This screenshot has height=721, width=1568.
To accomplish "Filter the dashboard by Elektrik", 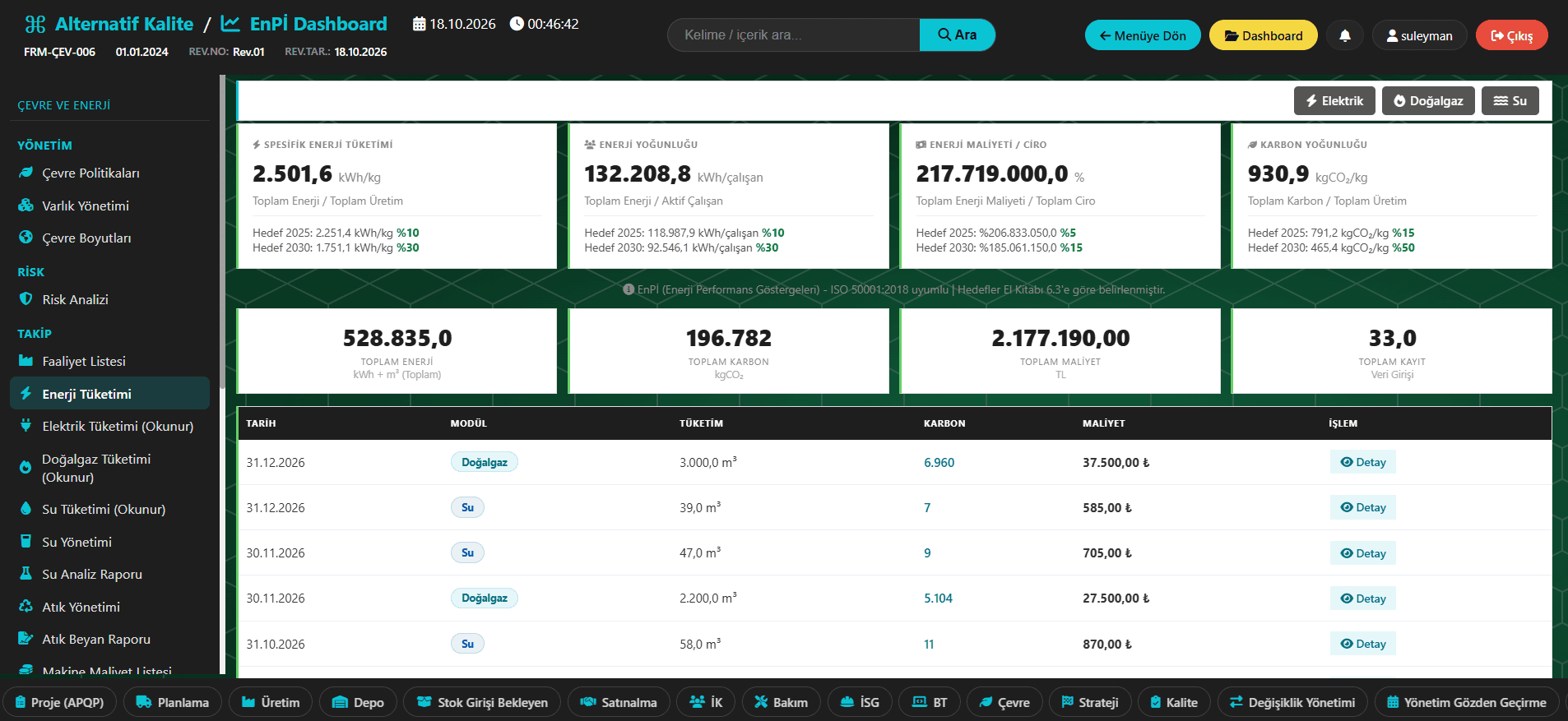I will [x=1334, y=101].
